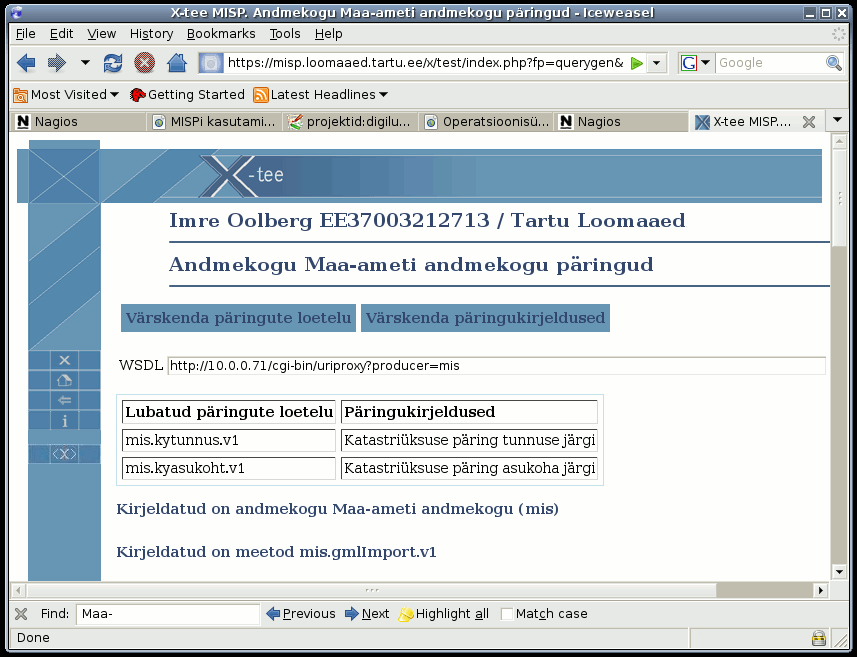Image resolution: width=857 pixels, height=657 pixels.
Task: Click the left arrow icon in the X-tee sidebar
Action: pos(64,400)
